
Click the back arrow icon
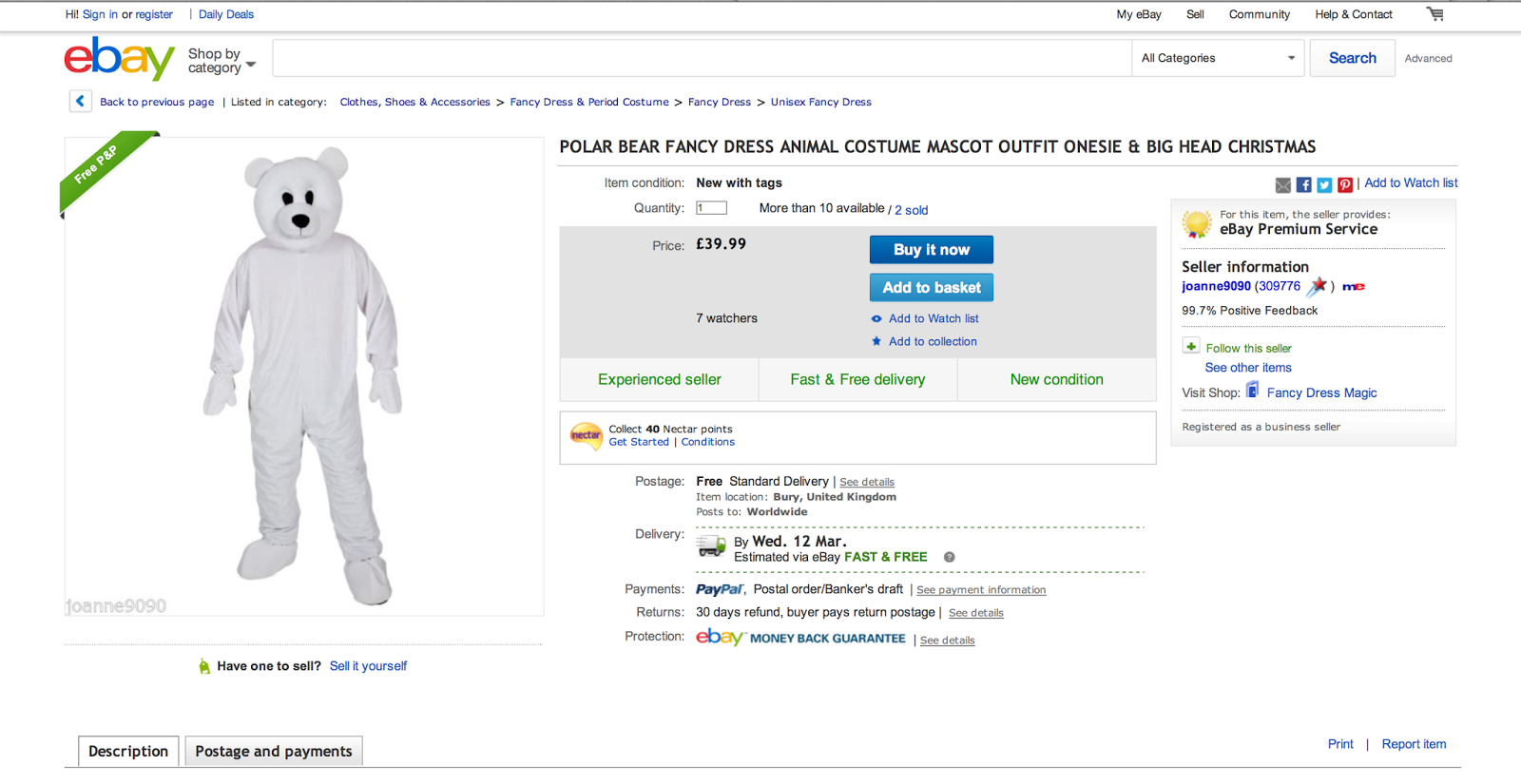[80, 101]
